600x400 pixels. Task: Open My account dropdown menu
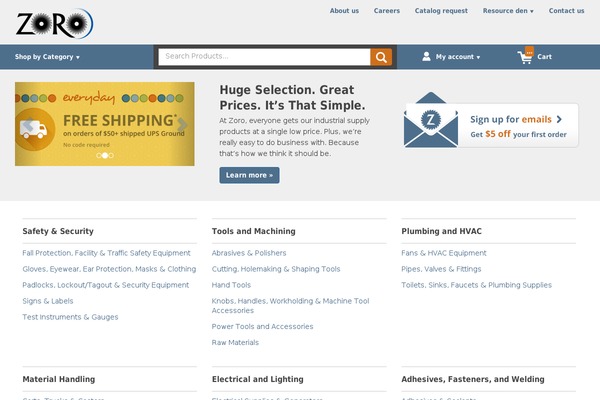(x=458, y=57)
